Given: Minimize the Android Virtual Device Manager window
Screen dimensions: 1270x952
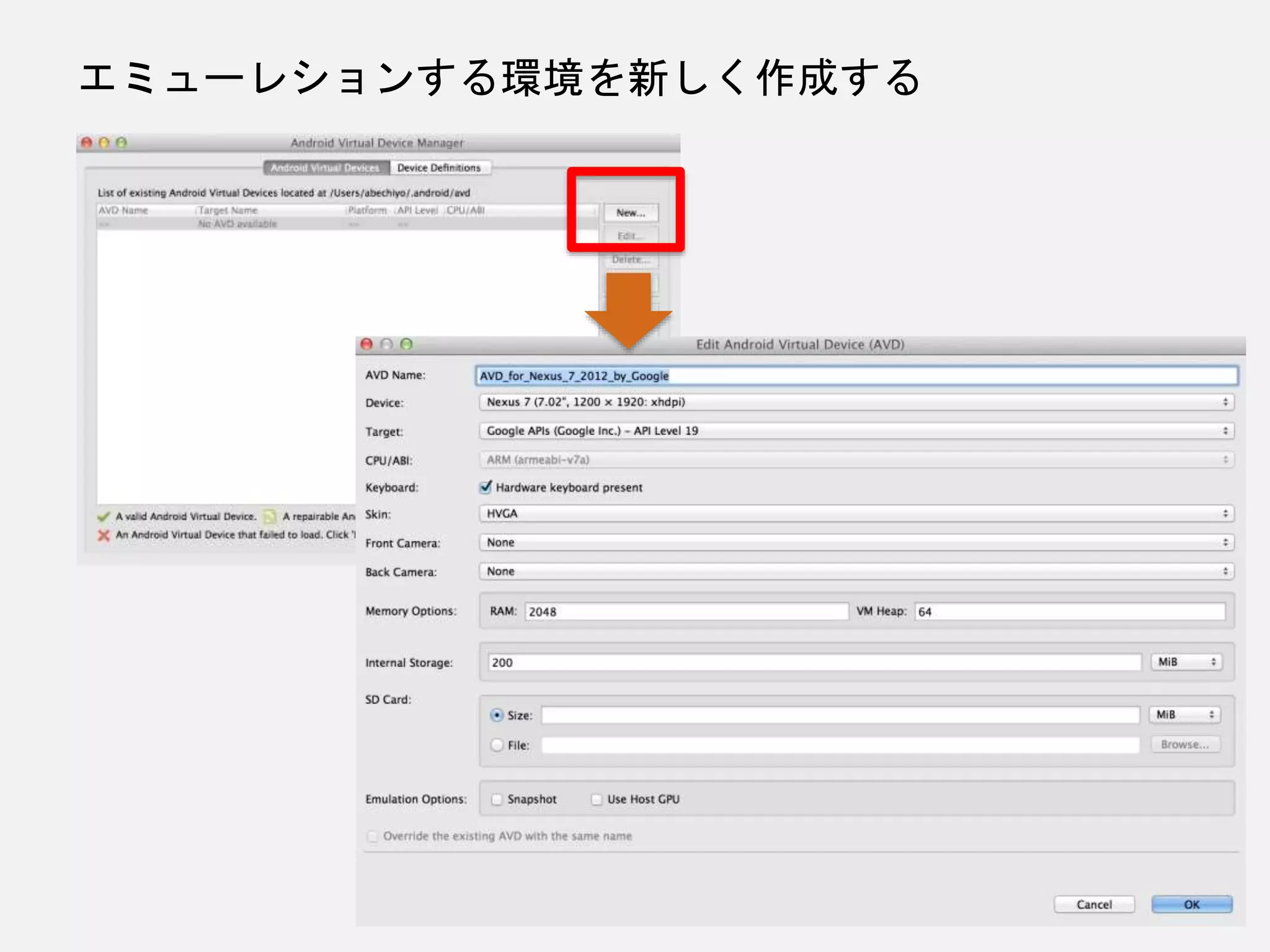Looking at the screenshot, I should click(104, 143).
